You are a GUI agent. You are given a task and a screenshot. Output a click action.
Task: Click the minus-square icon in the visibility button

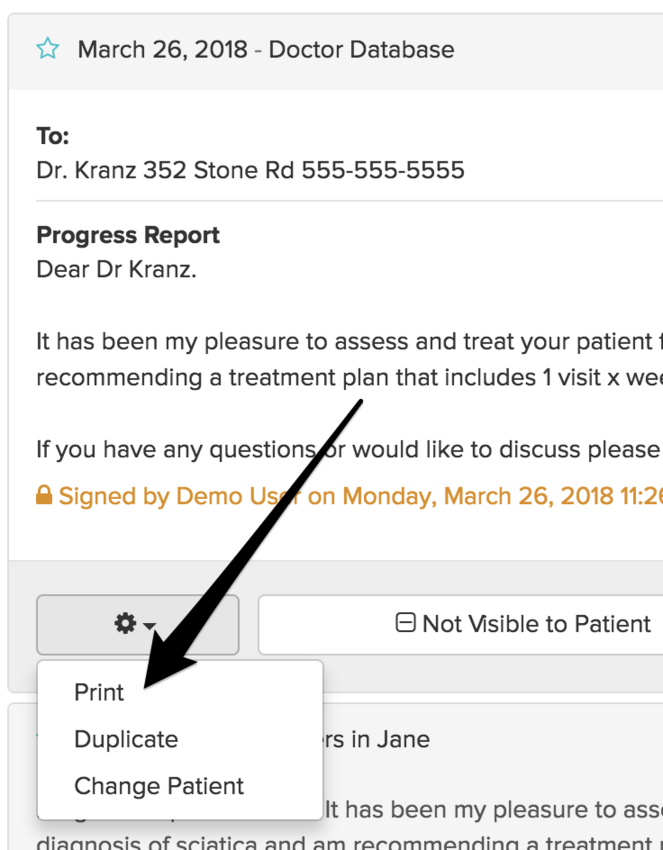(x=405, y=624)
